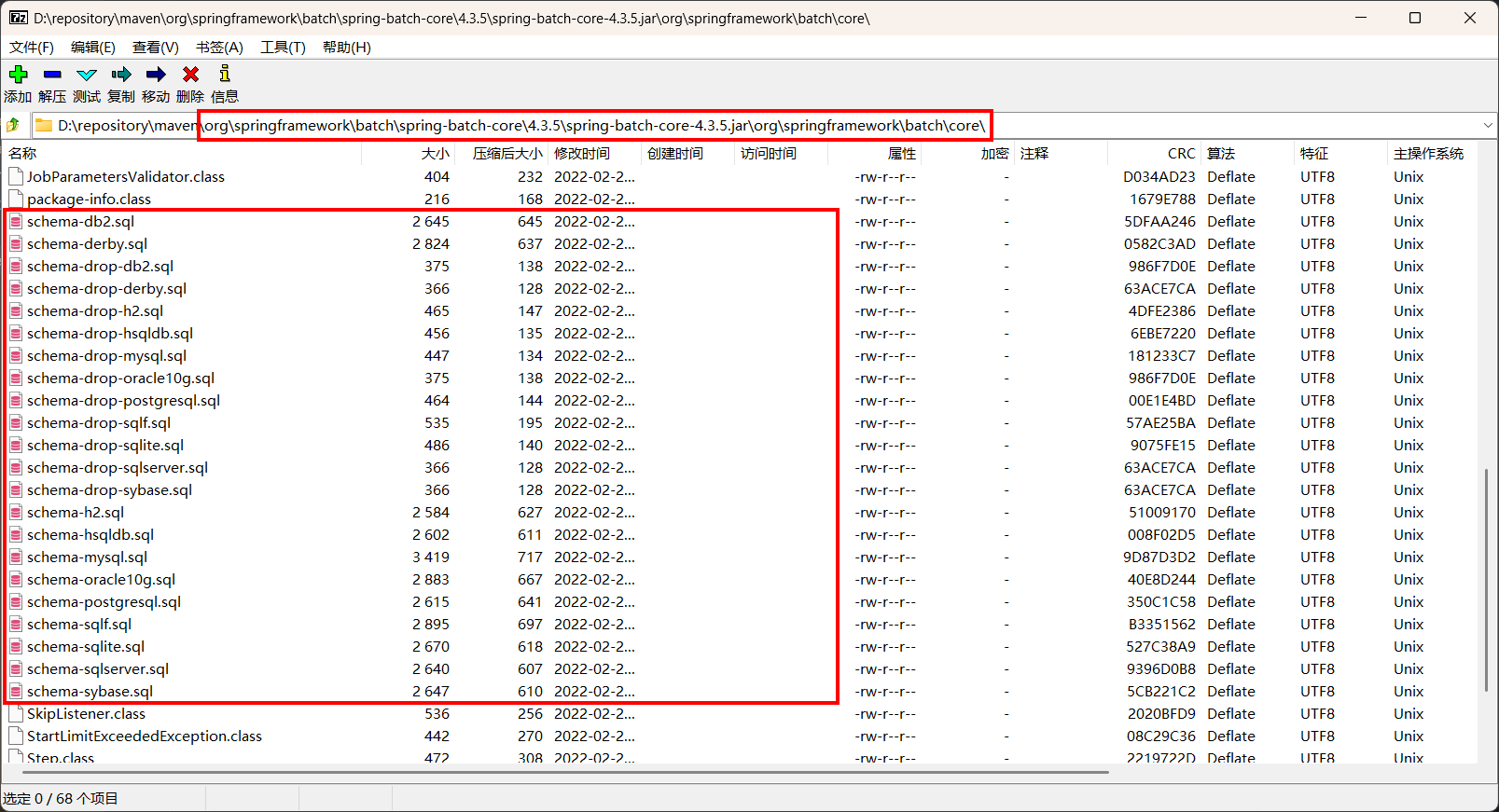The image size is (1499, 812).
Task: Click the Copy (复制) toolbar icon
Action: [121, 75]
